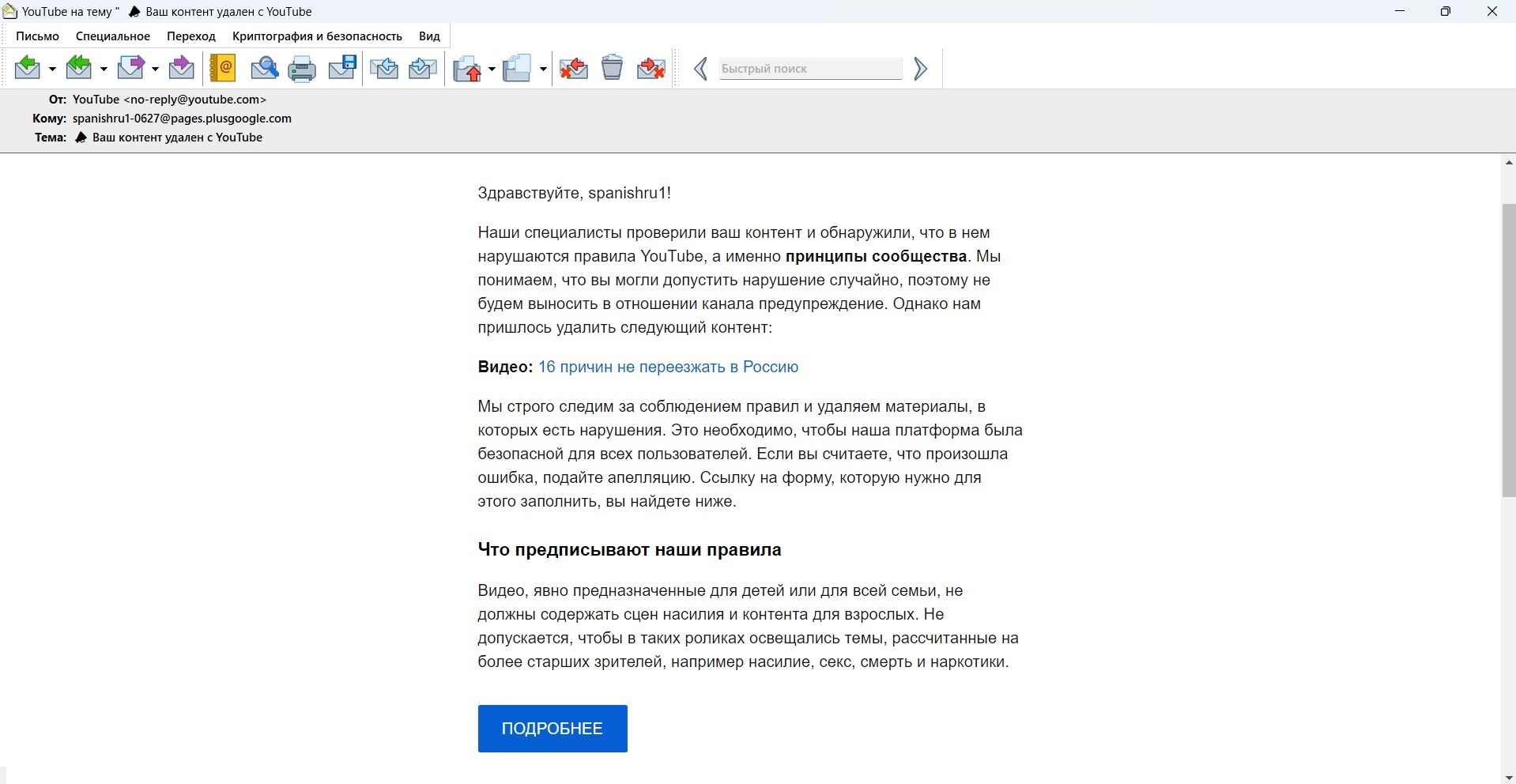The width and height of the screenshot is (1516, 784).
Task: Open the move-to-folder dropdown arrow
Action: 492,70
